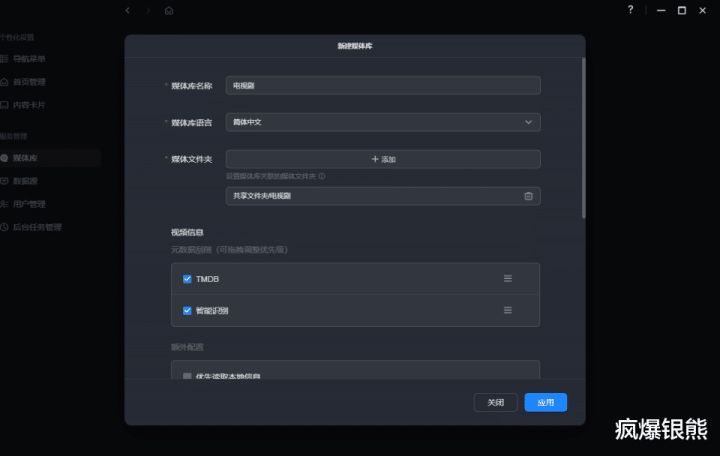The image size is (720, 456).
Task: Click the forward navigation arrow
Action: tap(148, 10)
